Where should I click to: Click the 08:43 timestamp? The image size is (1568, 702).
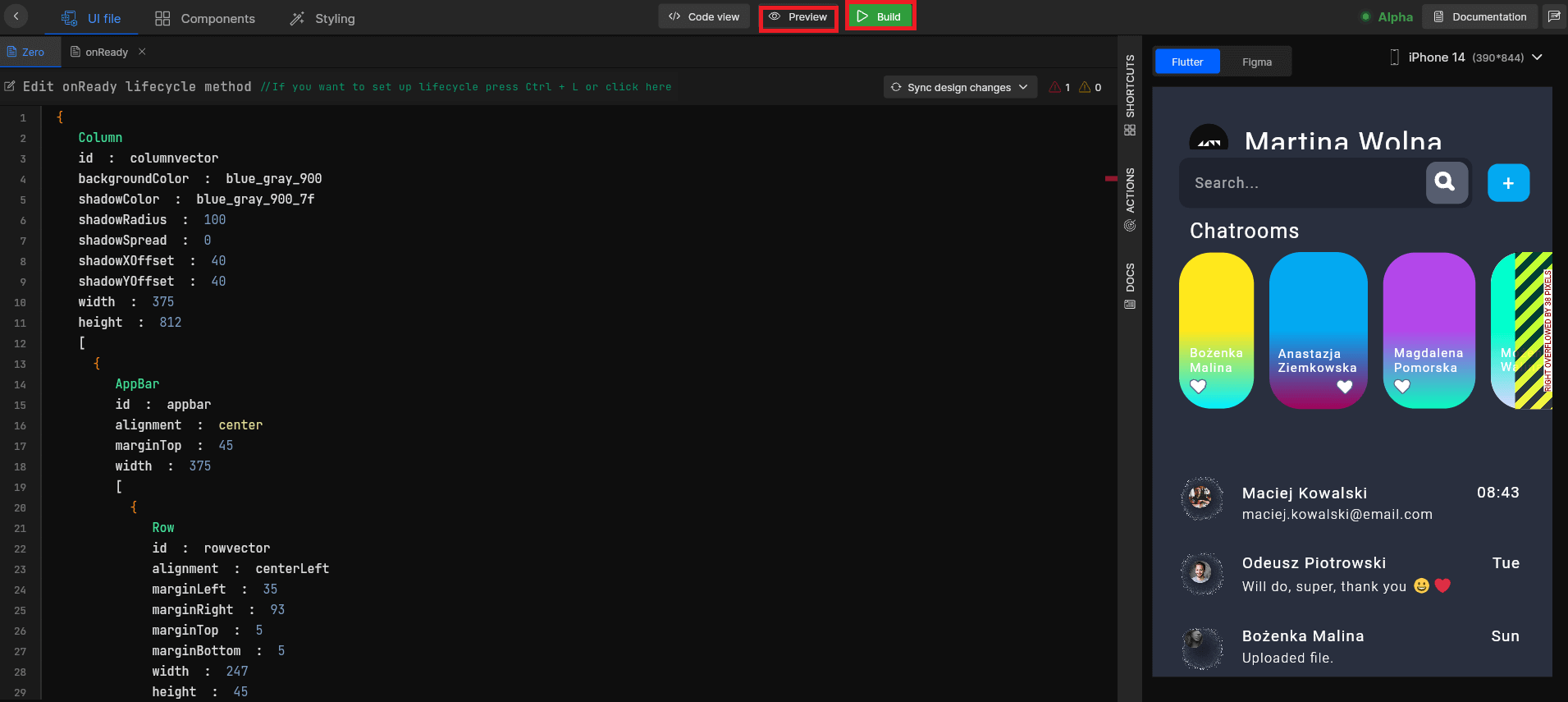pos(1497,493)
